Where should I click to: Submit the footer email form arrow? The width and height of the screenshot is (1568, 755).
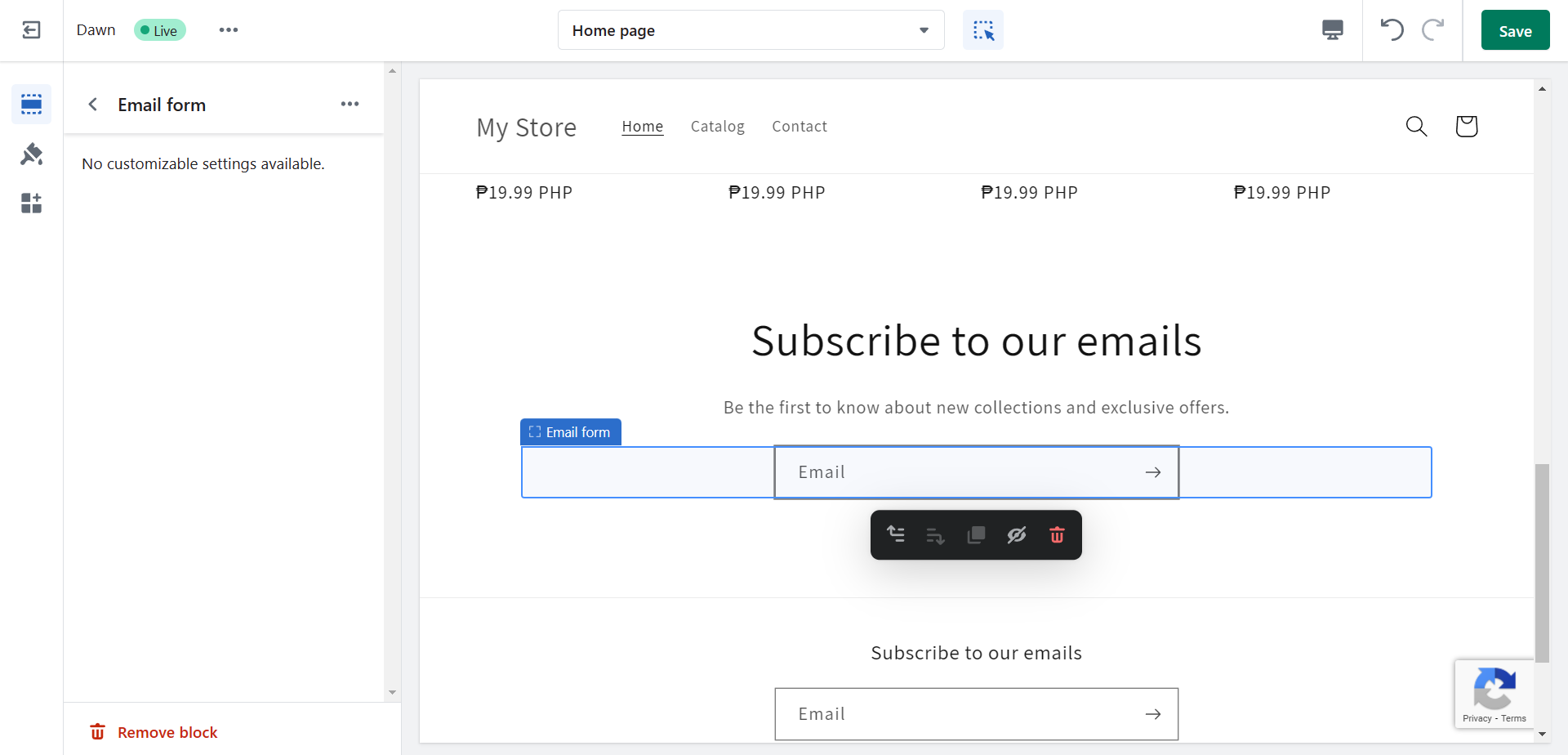pyautogui.click(x=1153, y=714)
